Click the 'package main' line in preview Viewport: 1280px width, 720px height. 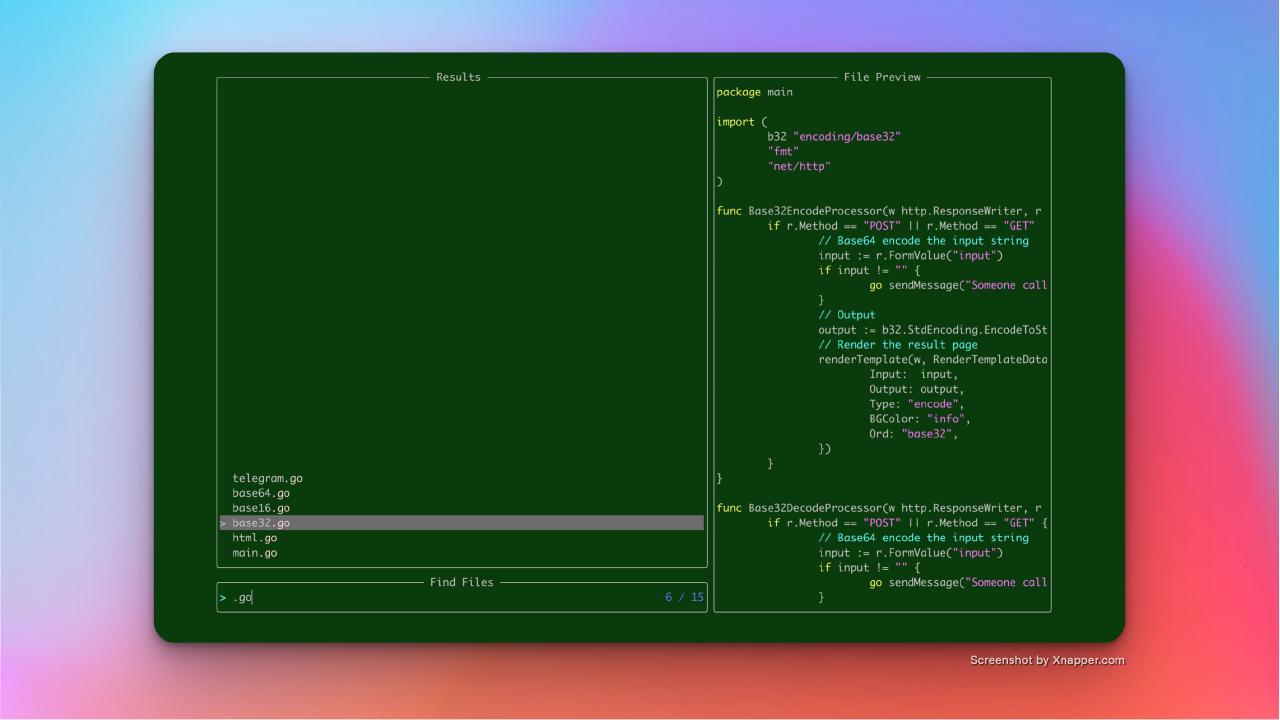click(754, 92)
